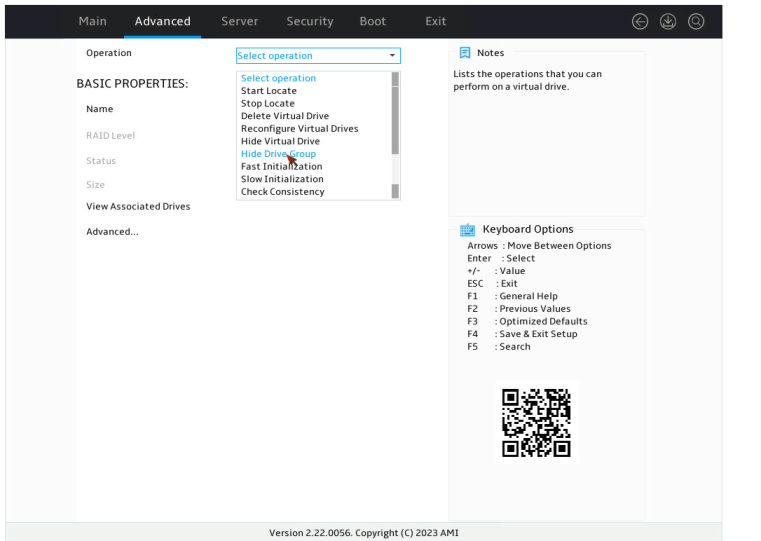Go to the Security tab
The width and height of the screenshot is (761, 541).
pos(310,21)
